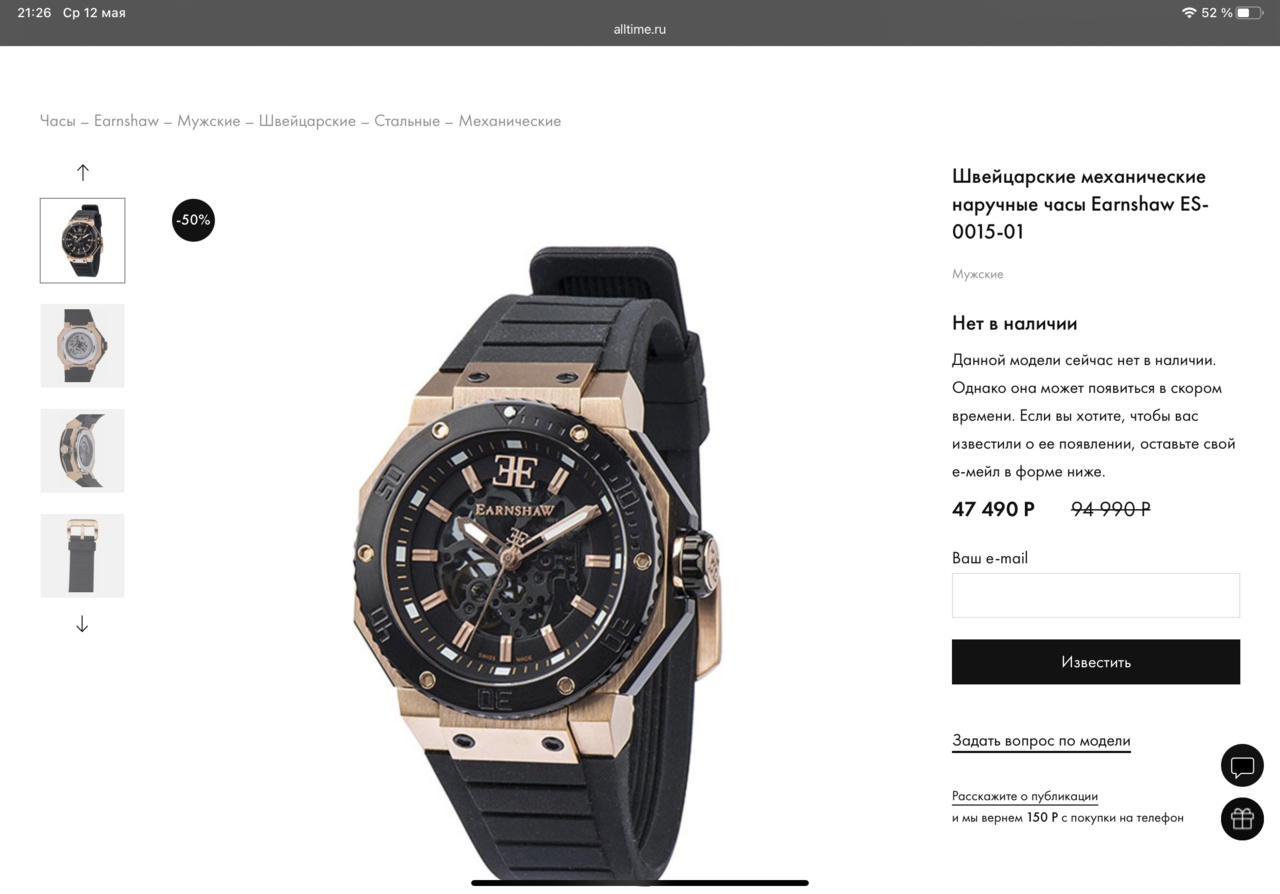Go to Швейцарские breadcrumb category
The width and height of the screenshot is (1280, 894).
point(307,121)
